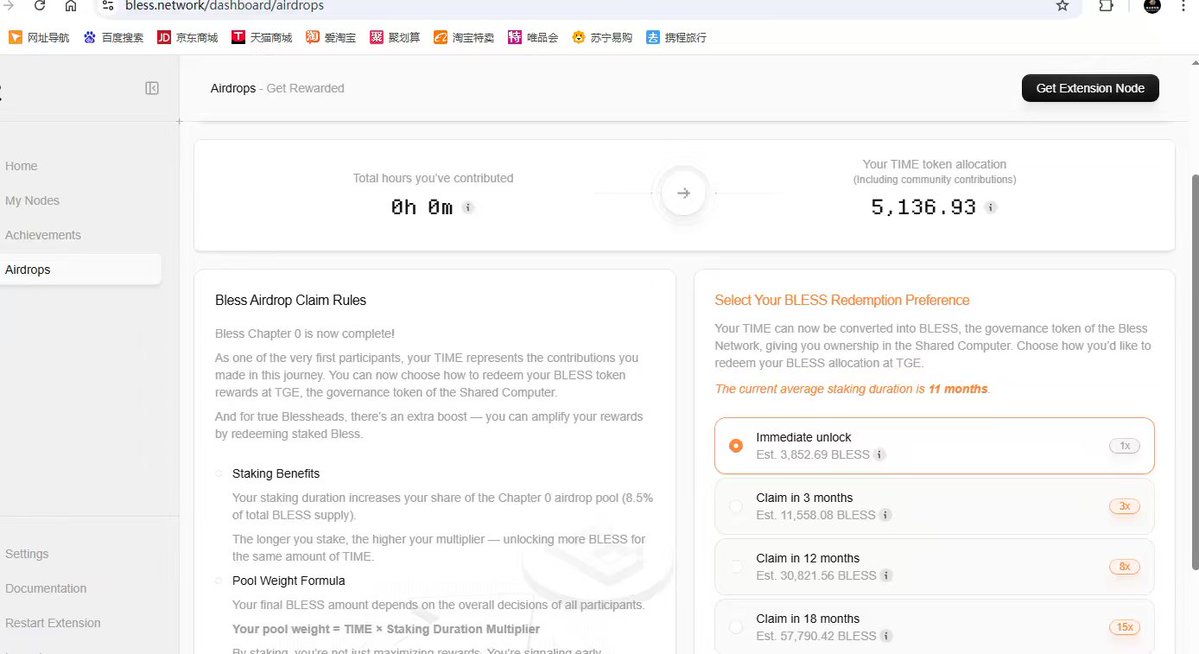Viewport: 1199px width, 654px height.
Task: Click info icon beside 5,136.93 TIME allocation
Action: (x=990, y=207)
